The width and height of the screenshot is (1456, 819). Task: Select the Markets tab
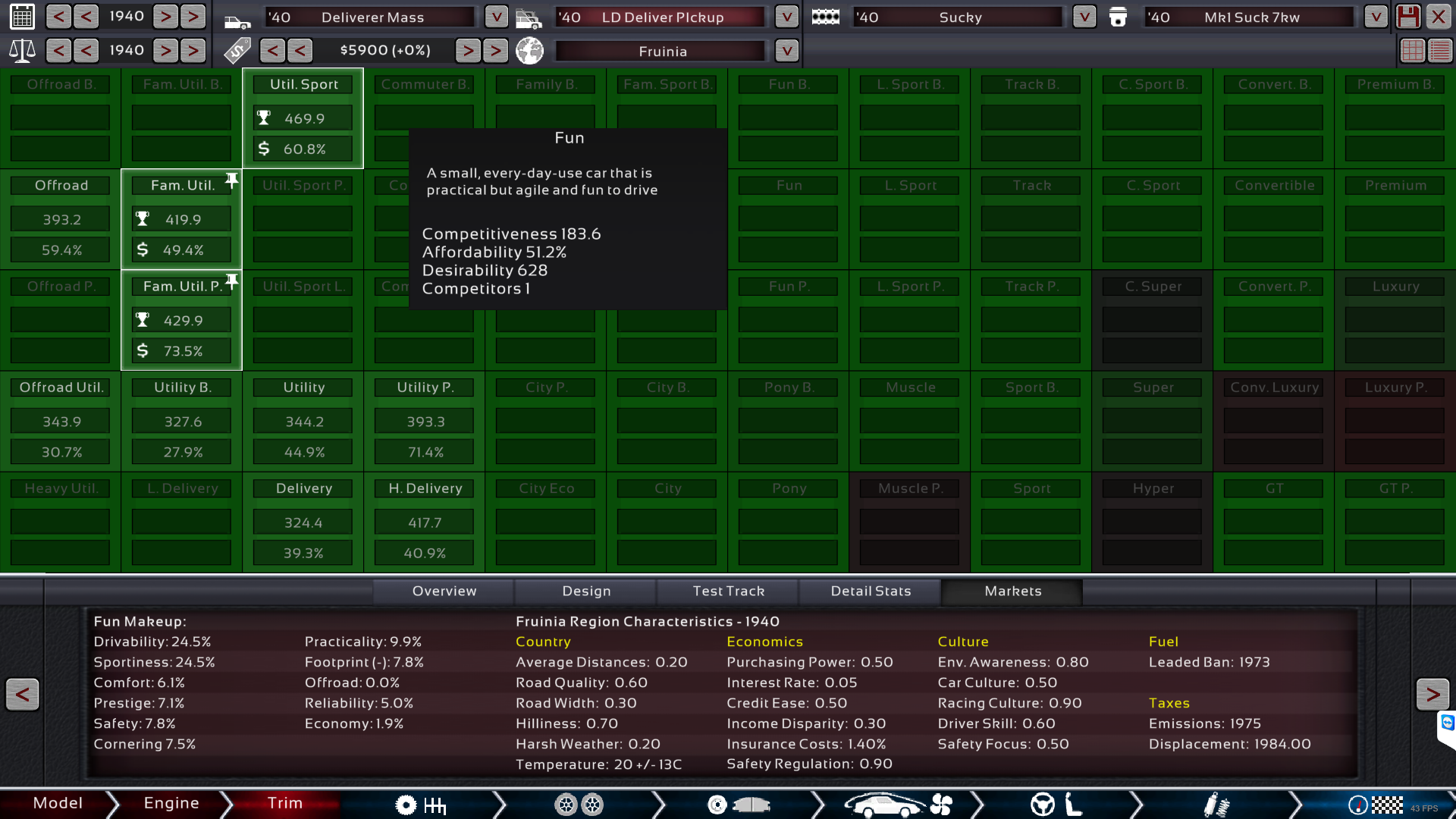point(1012,591)
